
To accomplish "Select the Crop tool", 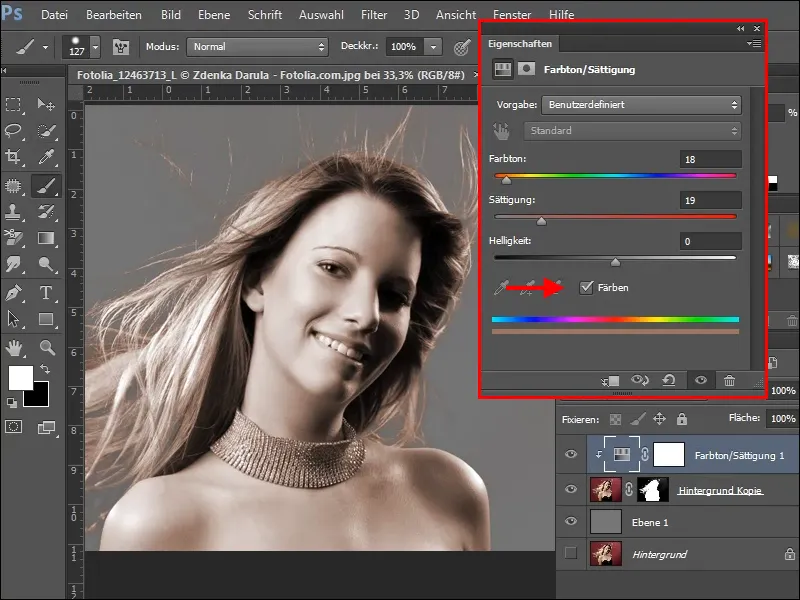I will click(13, 157).
